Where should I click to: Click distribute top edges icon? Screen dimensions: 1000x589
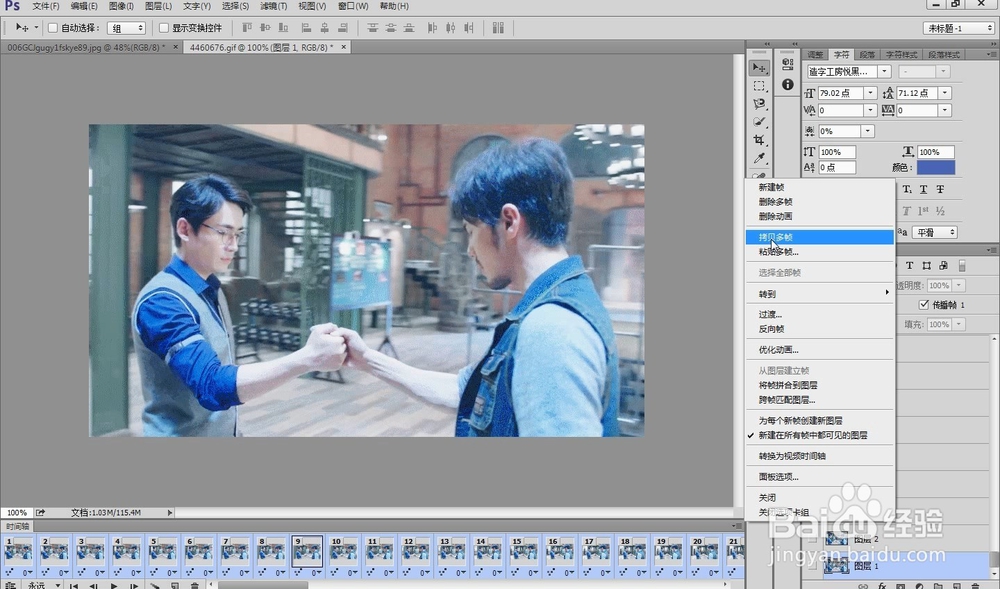click(372, 27)
